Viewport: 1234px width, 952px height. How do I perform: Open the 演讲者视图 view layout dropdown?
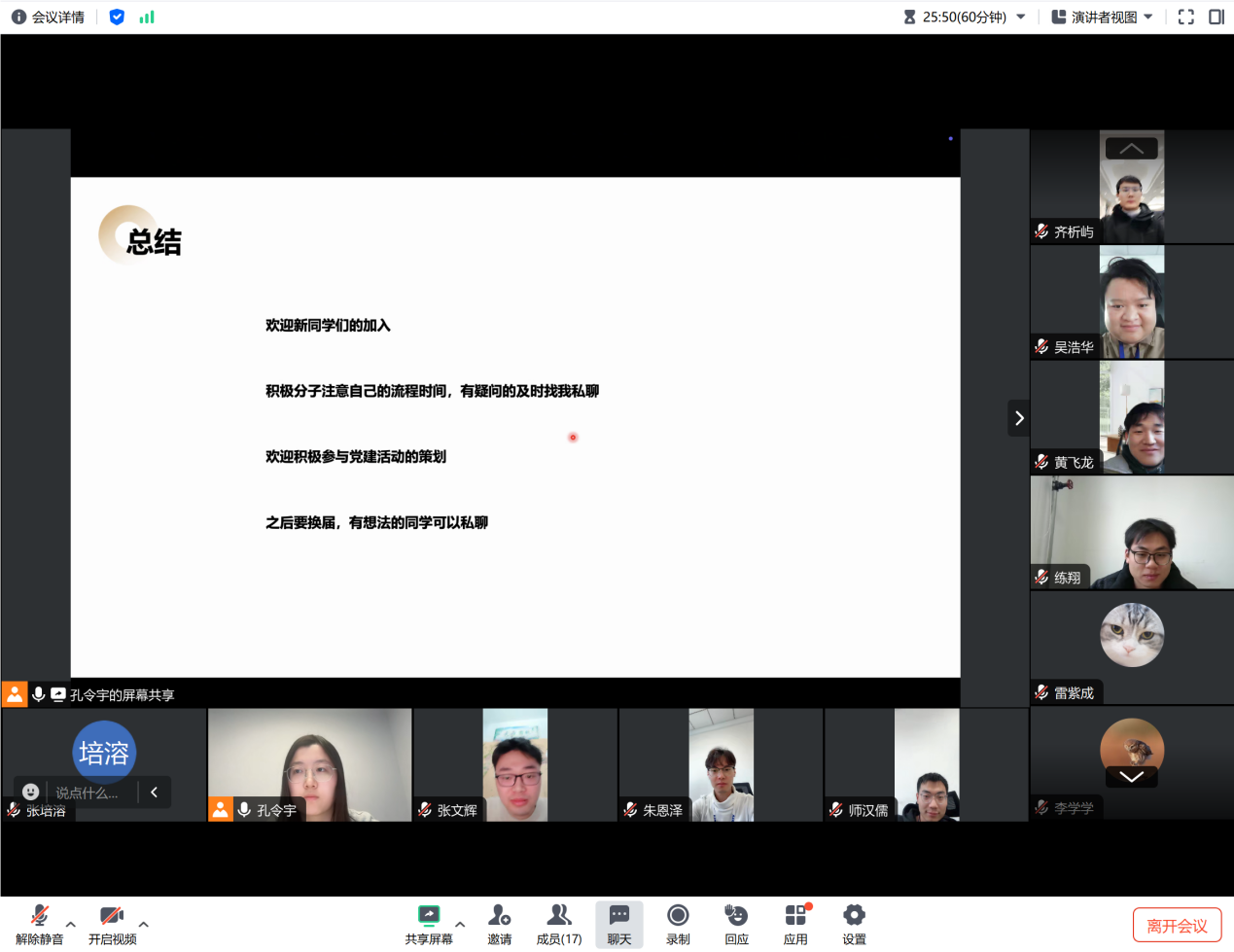tap(1103, 17)
